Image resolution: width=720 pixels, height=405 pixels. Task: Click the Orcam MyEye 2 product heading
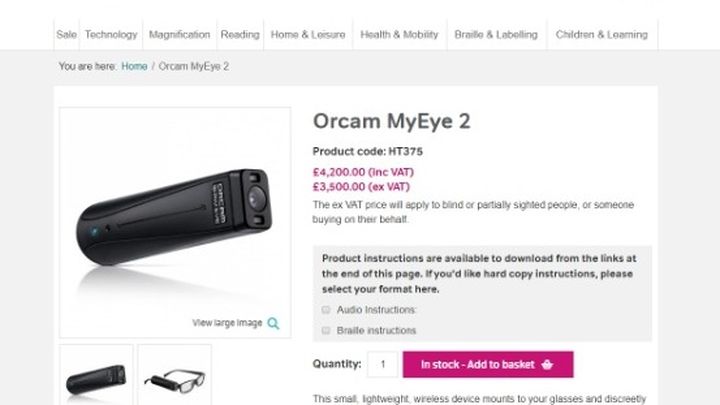coord(391,122)
